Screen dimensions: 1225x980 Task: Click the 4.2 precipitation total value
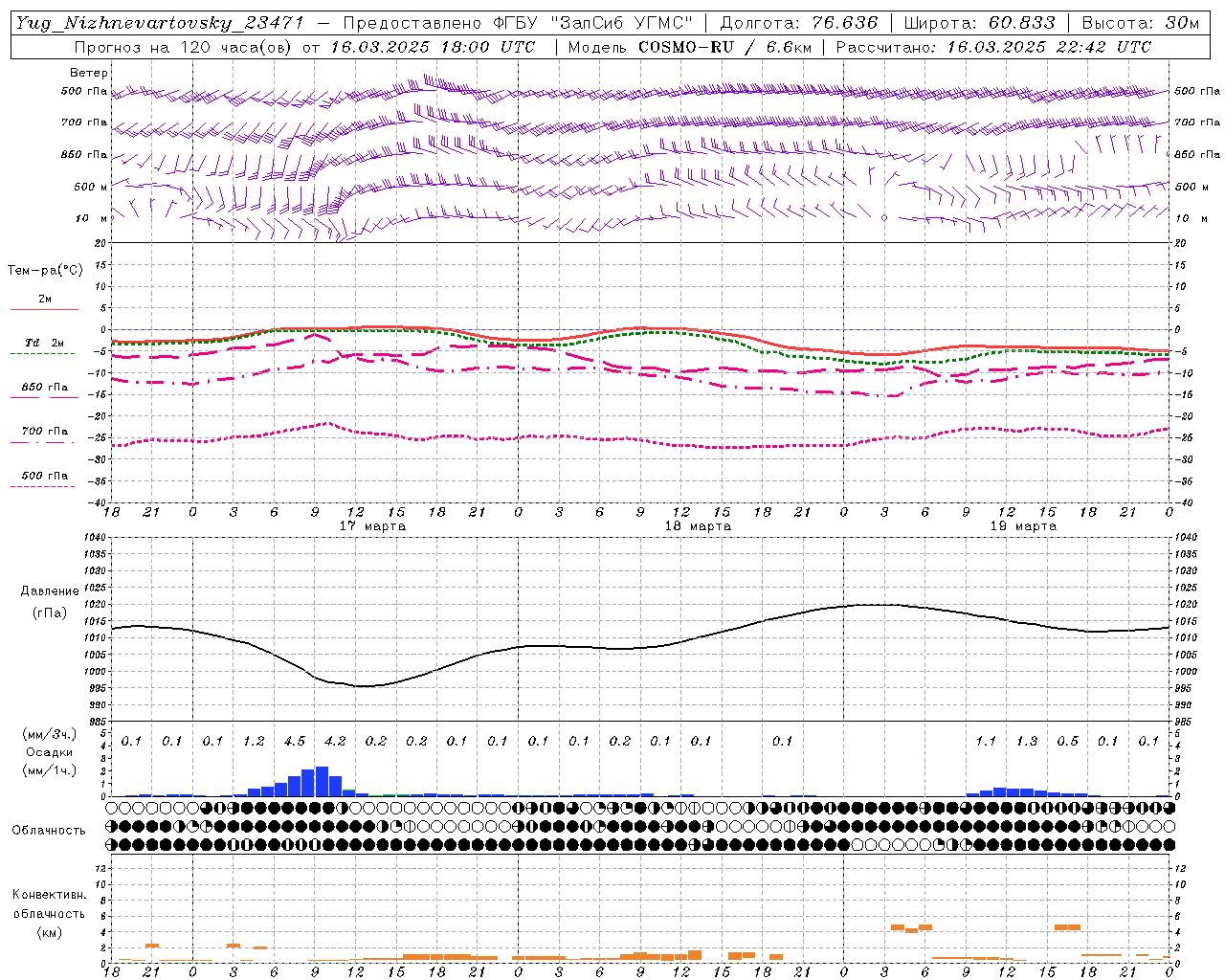335,741
